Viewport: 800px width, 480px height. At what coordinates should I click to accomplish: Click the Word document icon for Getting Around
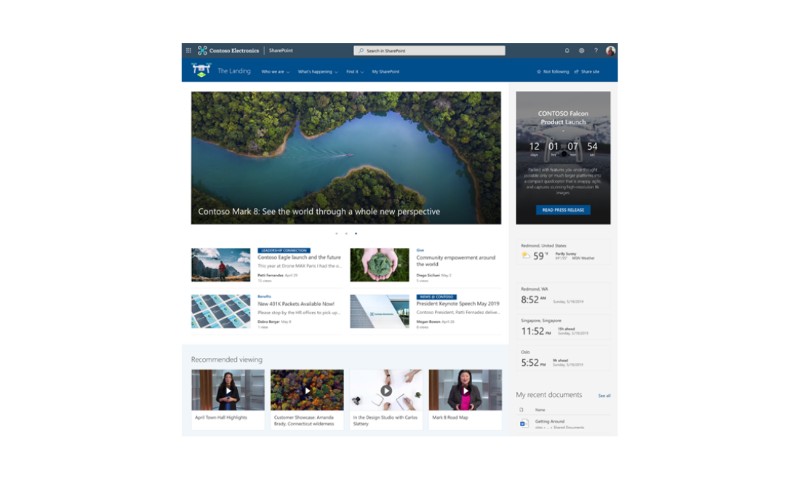pos(523,423)
